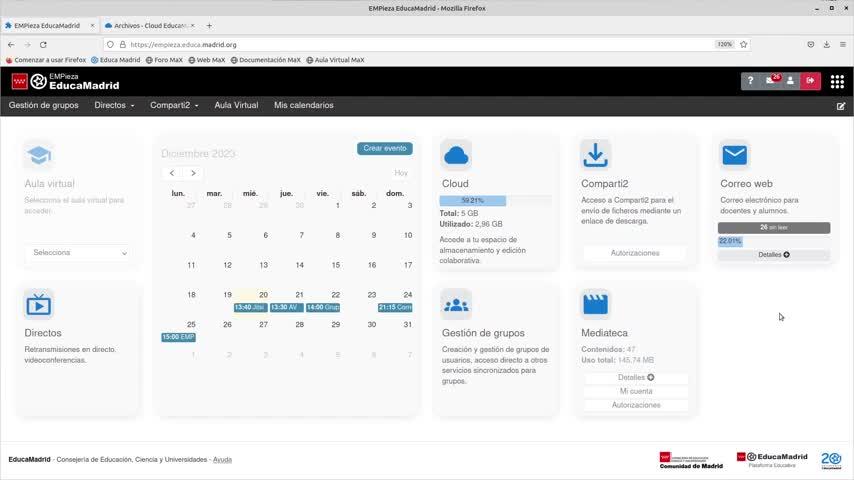854x480 pixels.
Task: Open Mis calendarios menu item
Action: 303,105
